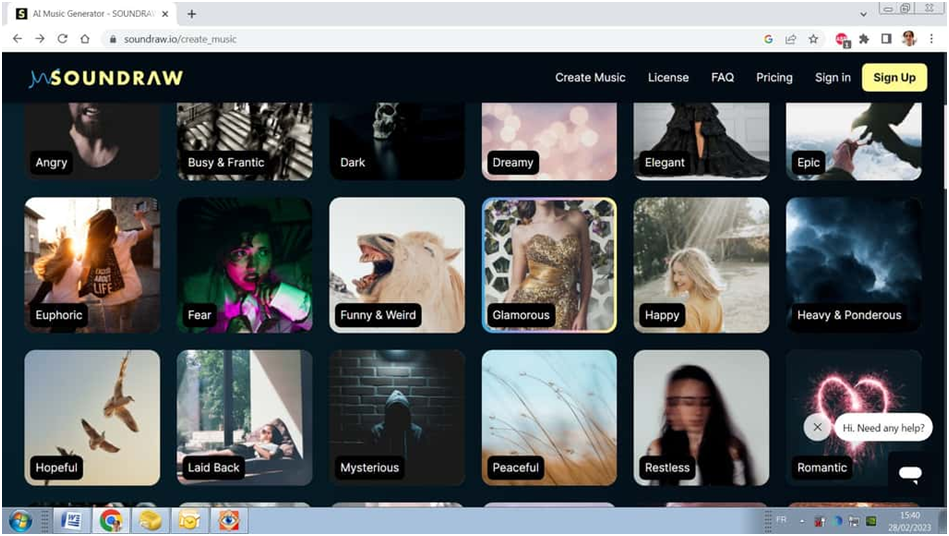Screen dimensions: 949x536
Task: Dismiss the help bubble with the X
Action: (817, 427)
